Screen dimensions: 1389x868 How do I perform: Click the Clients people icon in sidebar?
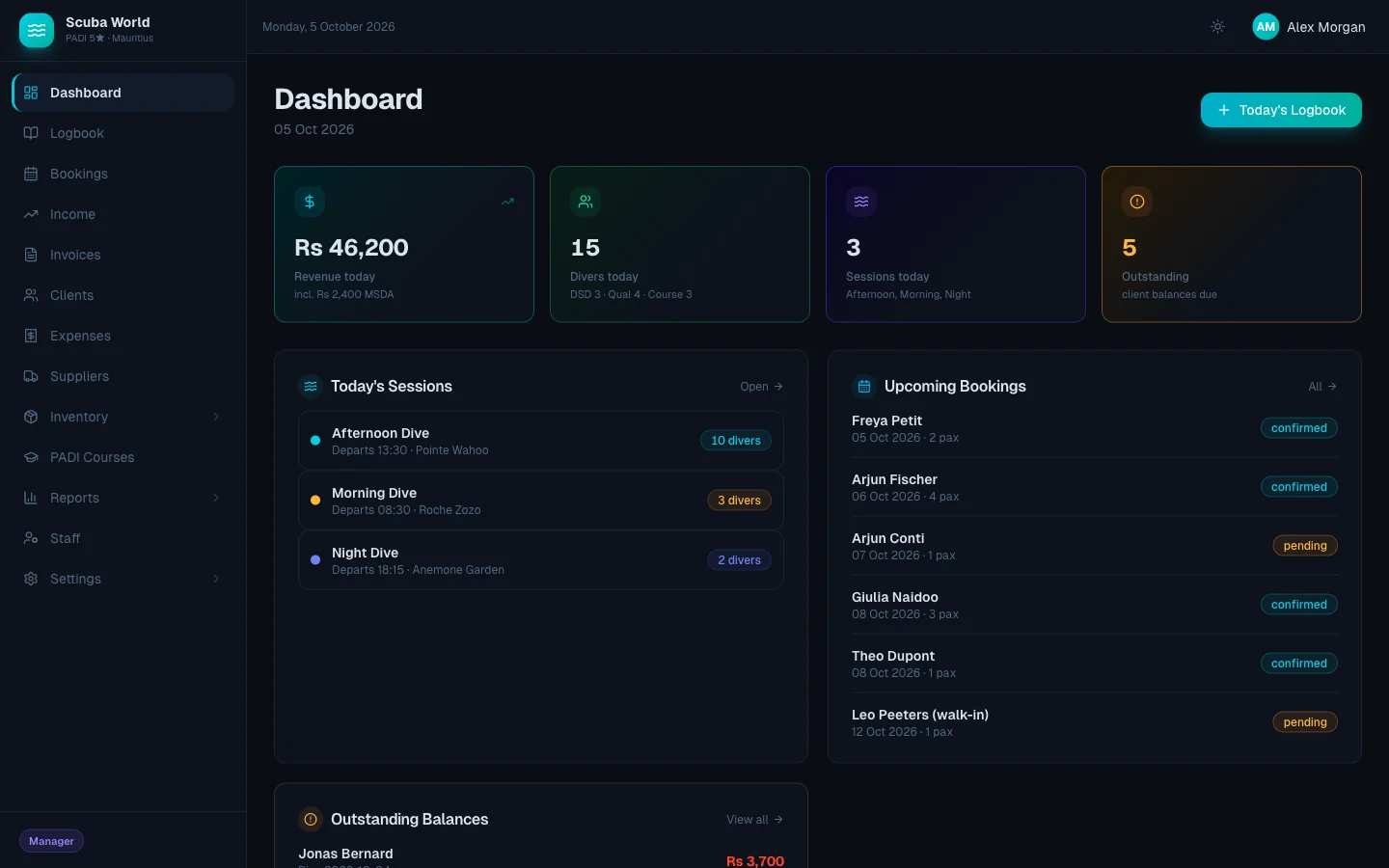pos(31,295)
